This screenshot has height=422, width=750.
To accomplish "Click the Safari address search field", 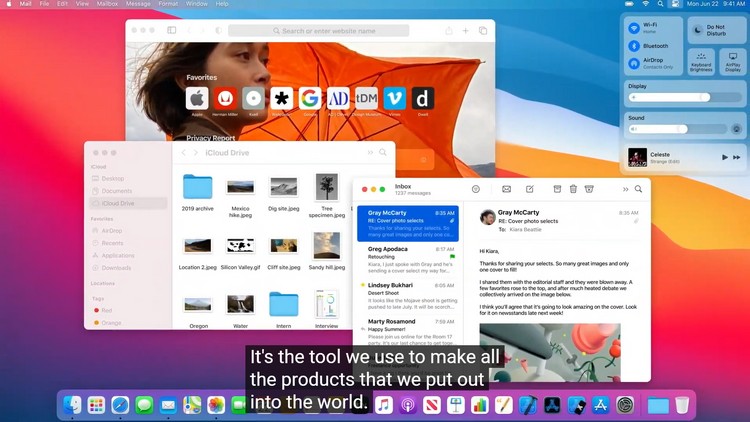I will click(x=318, y=31).
